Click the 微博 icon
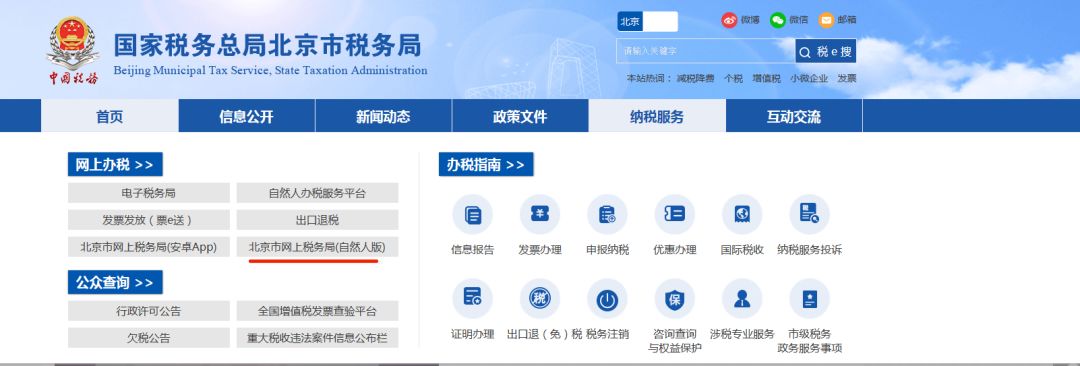Viewport: 1080px width, 366px height. pyautogui.click(x=729, y=20)
